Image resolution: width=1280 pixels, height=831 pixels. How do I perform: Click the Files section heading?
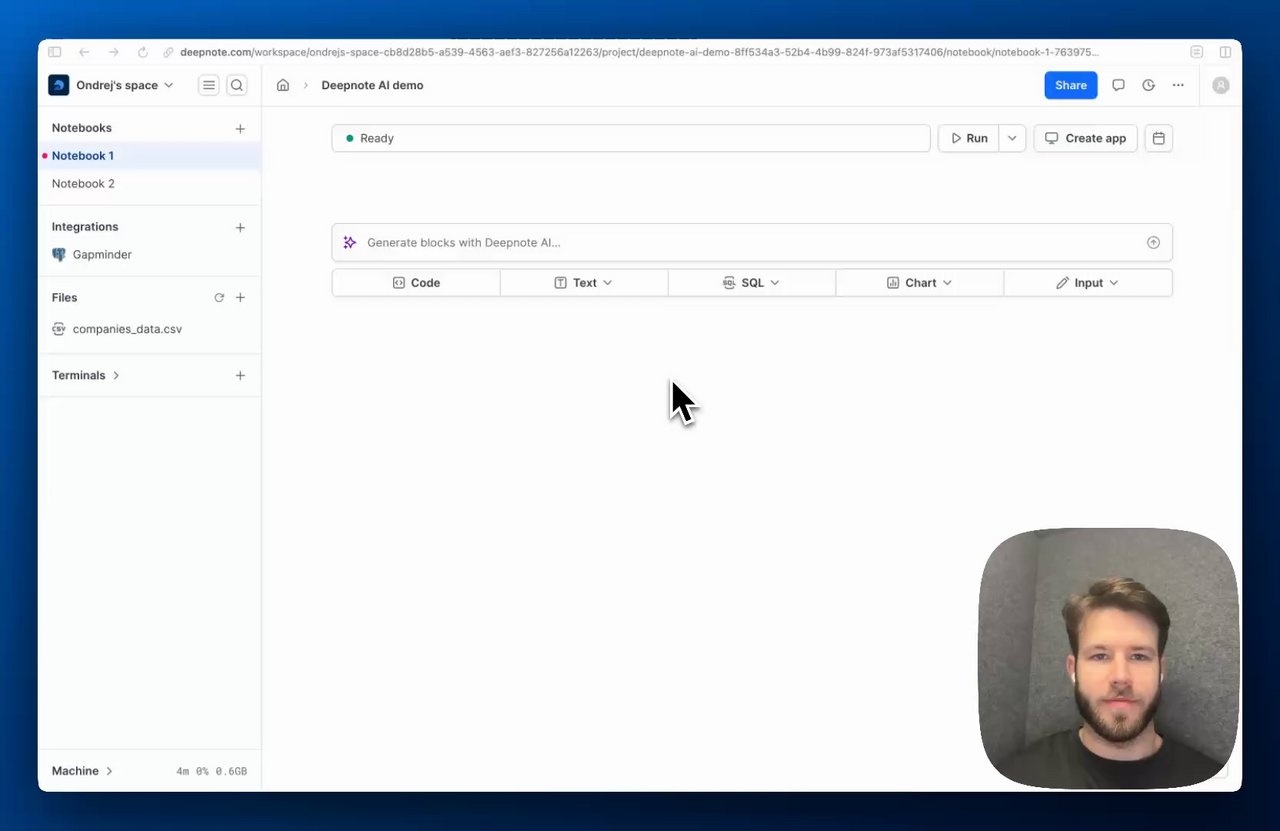pyautogui.click(x=64, y=297)
